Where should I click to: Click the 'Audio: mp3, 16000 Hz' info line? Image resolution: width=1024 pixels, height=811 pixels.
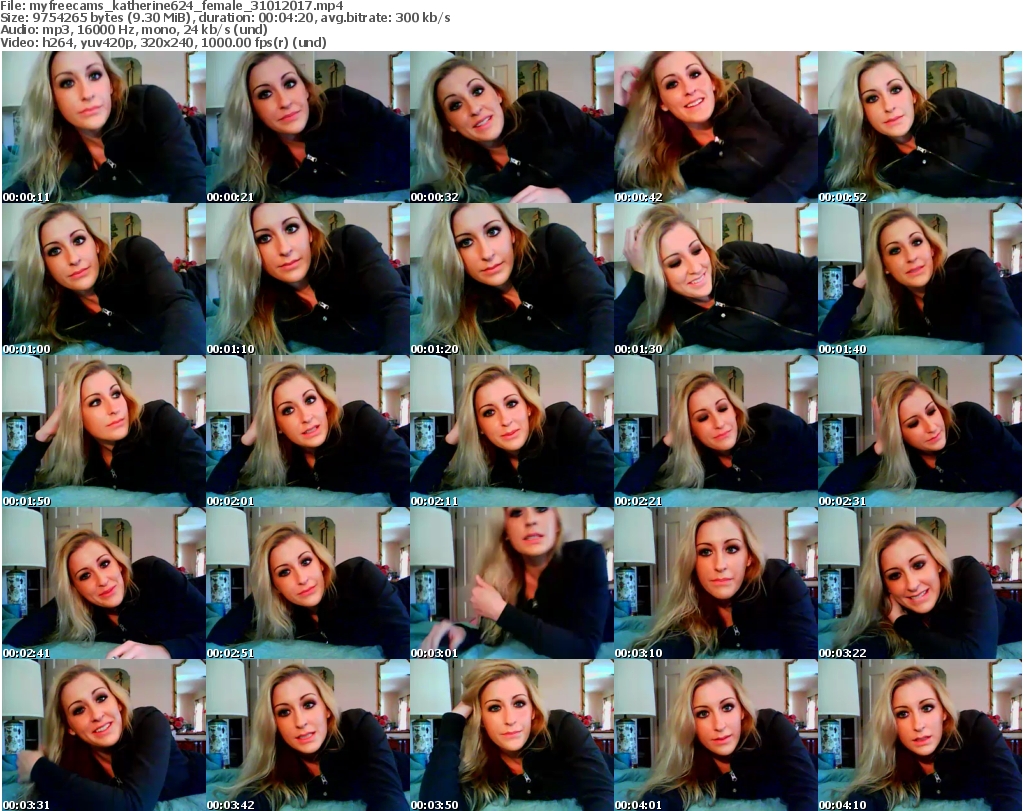134,30
